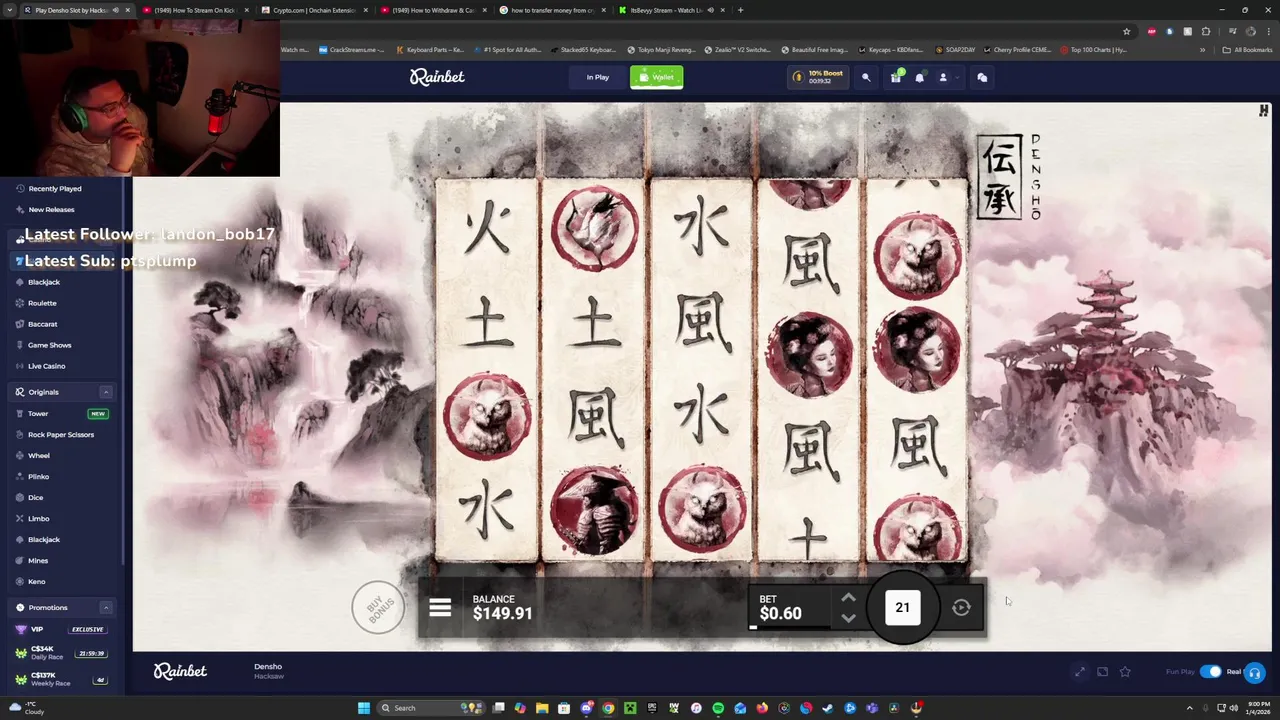
Task: Click the taskbar Search box
Action: [x=430, y=708]
